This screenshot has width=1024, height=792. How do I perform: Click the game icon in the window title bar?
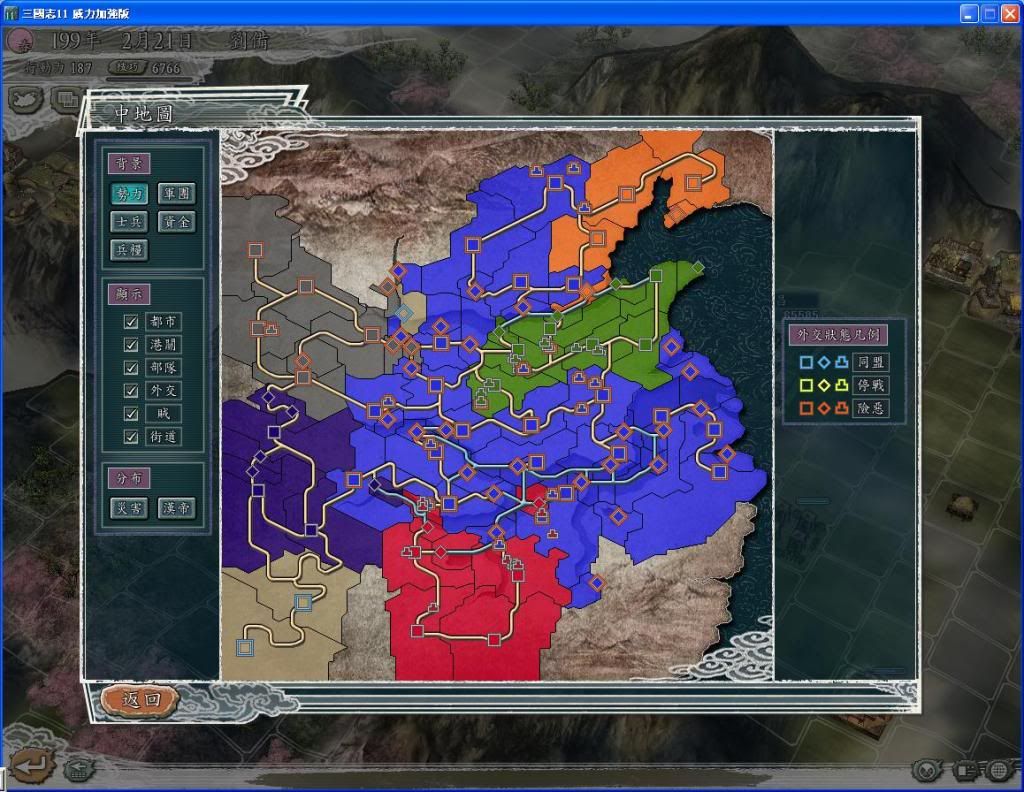(x=11, y=13)
